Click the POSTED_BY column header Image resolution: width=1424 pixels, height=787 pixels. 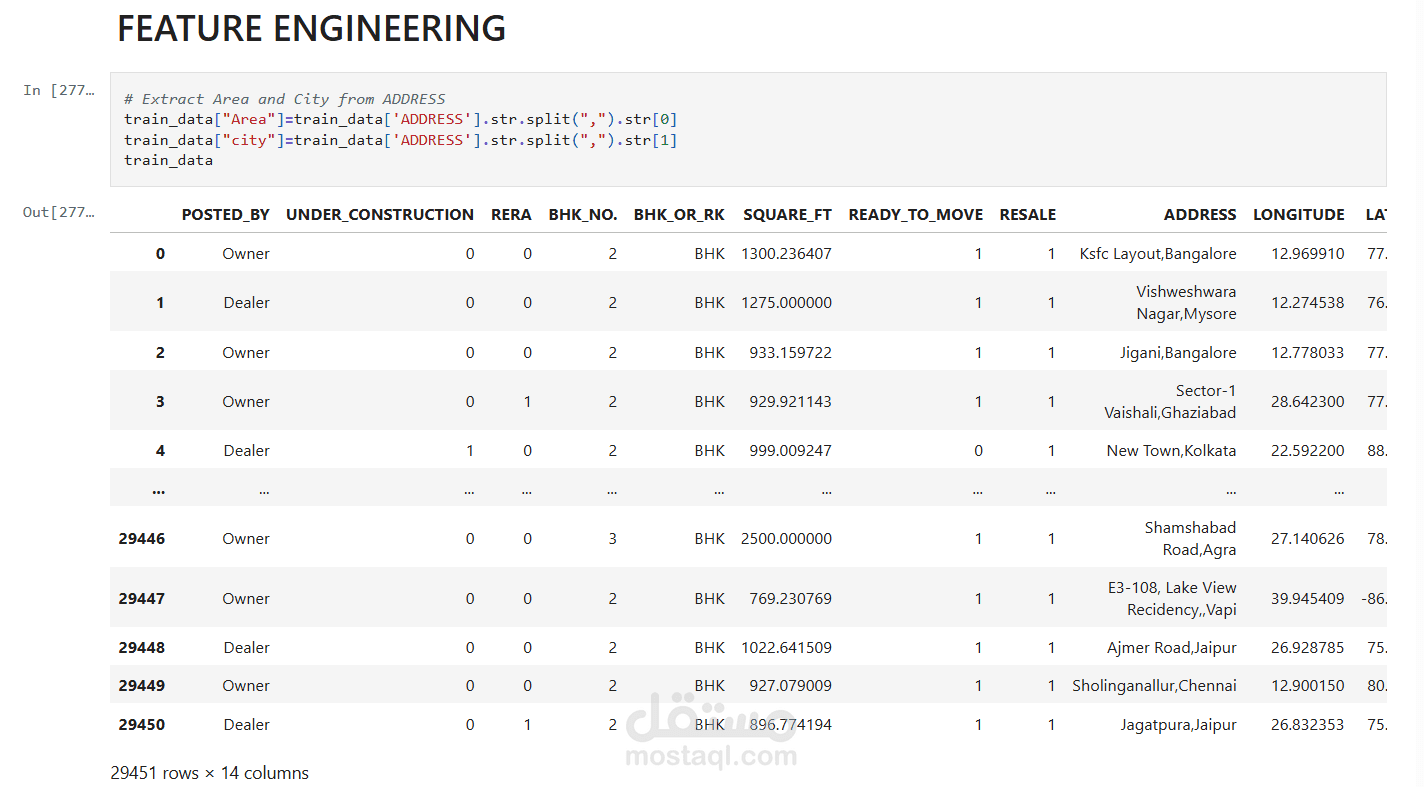pyautogui.click(x=225, y=214)
